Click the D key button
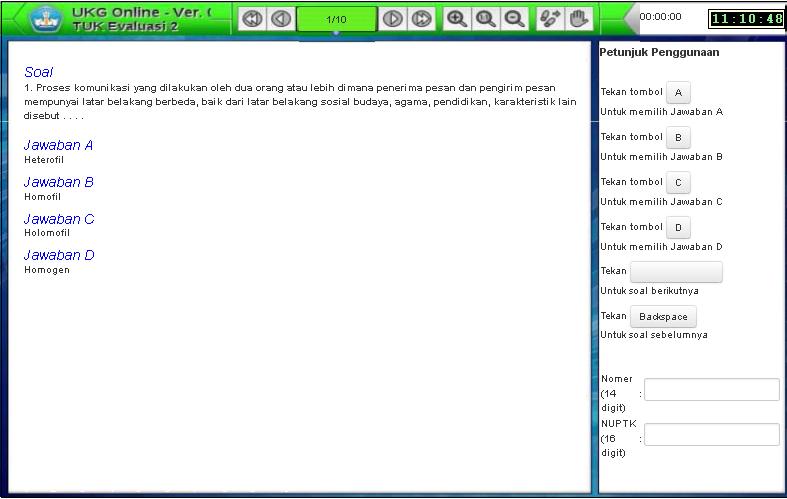 pyautogui.click(x=678, y=228)
